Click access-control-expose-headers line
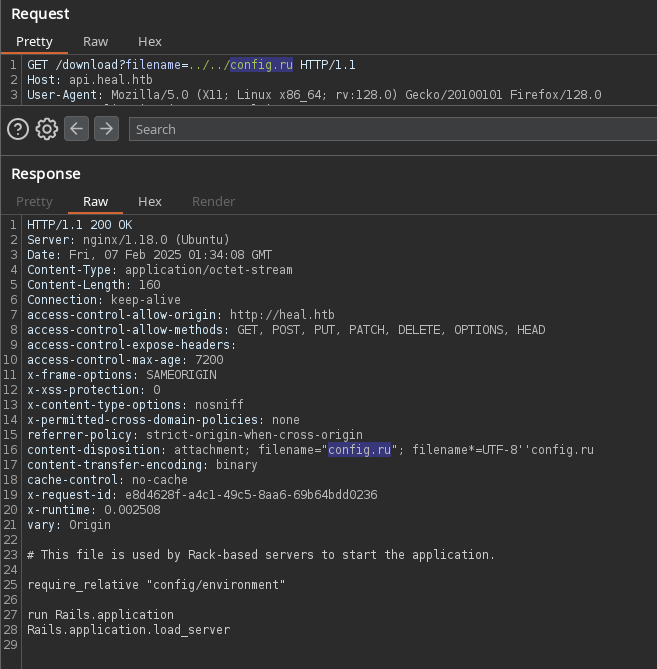The height and width of the screenshot is (669, 657). pos(131,345)
